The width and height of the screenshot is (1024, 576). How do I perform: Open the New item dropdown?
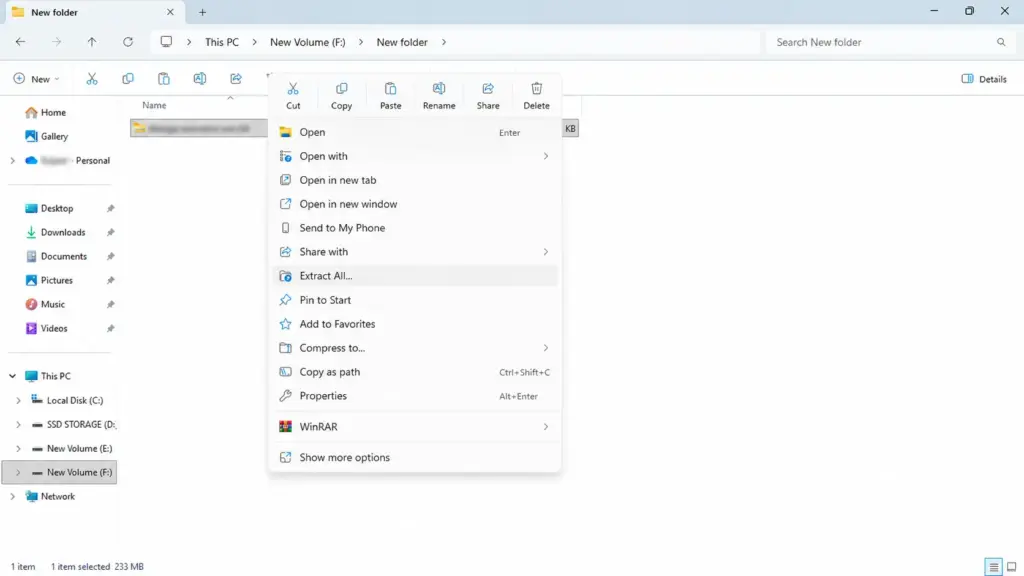point(37,79)
